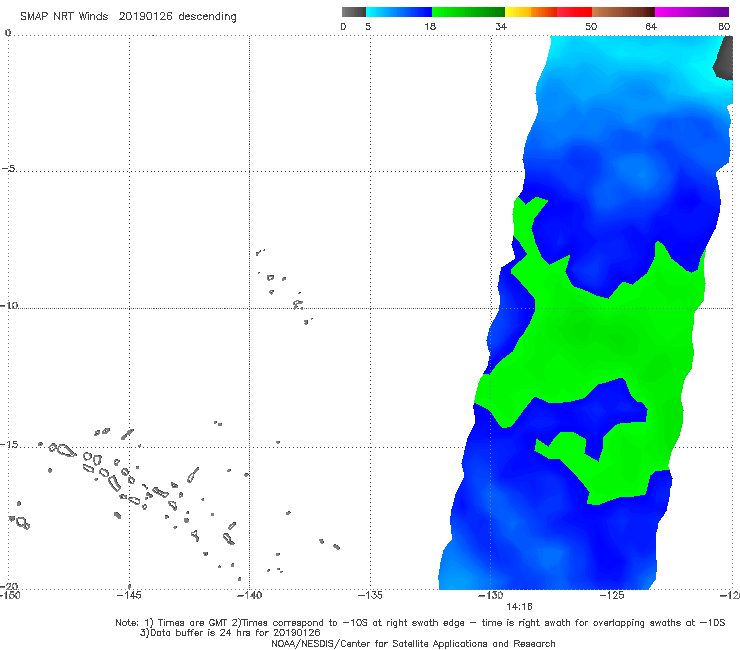The image size is (740, 650).
Task: Click the cyan-blue segment of the color bar
Action: (399, 12)
